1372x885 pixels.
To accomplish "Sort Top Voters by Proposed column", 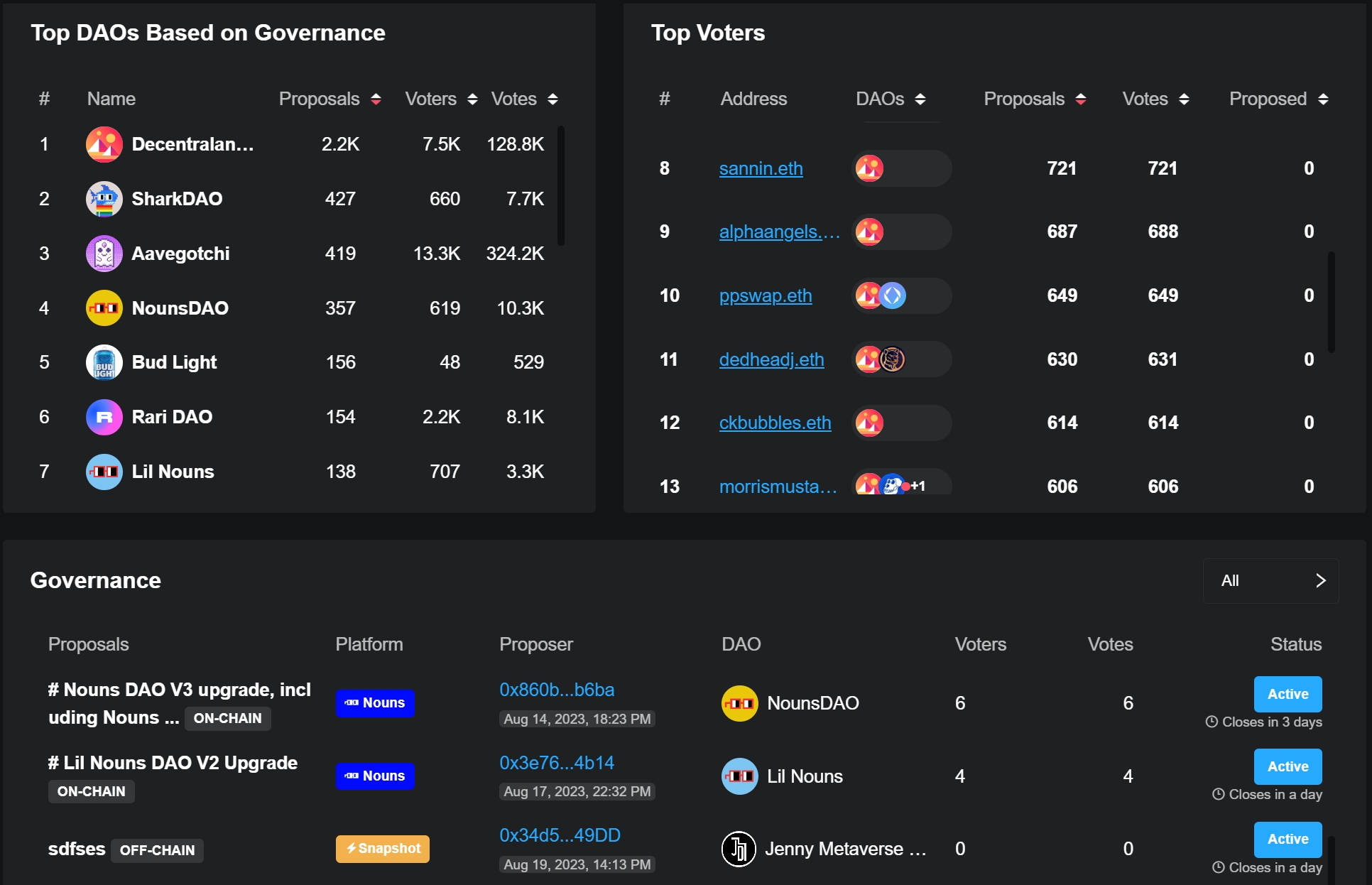I will pos(1323,99).
